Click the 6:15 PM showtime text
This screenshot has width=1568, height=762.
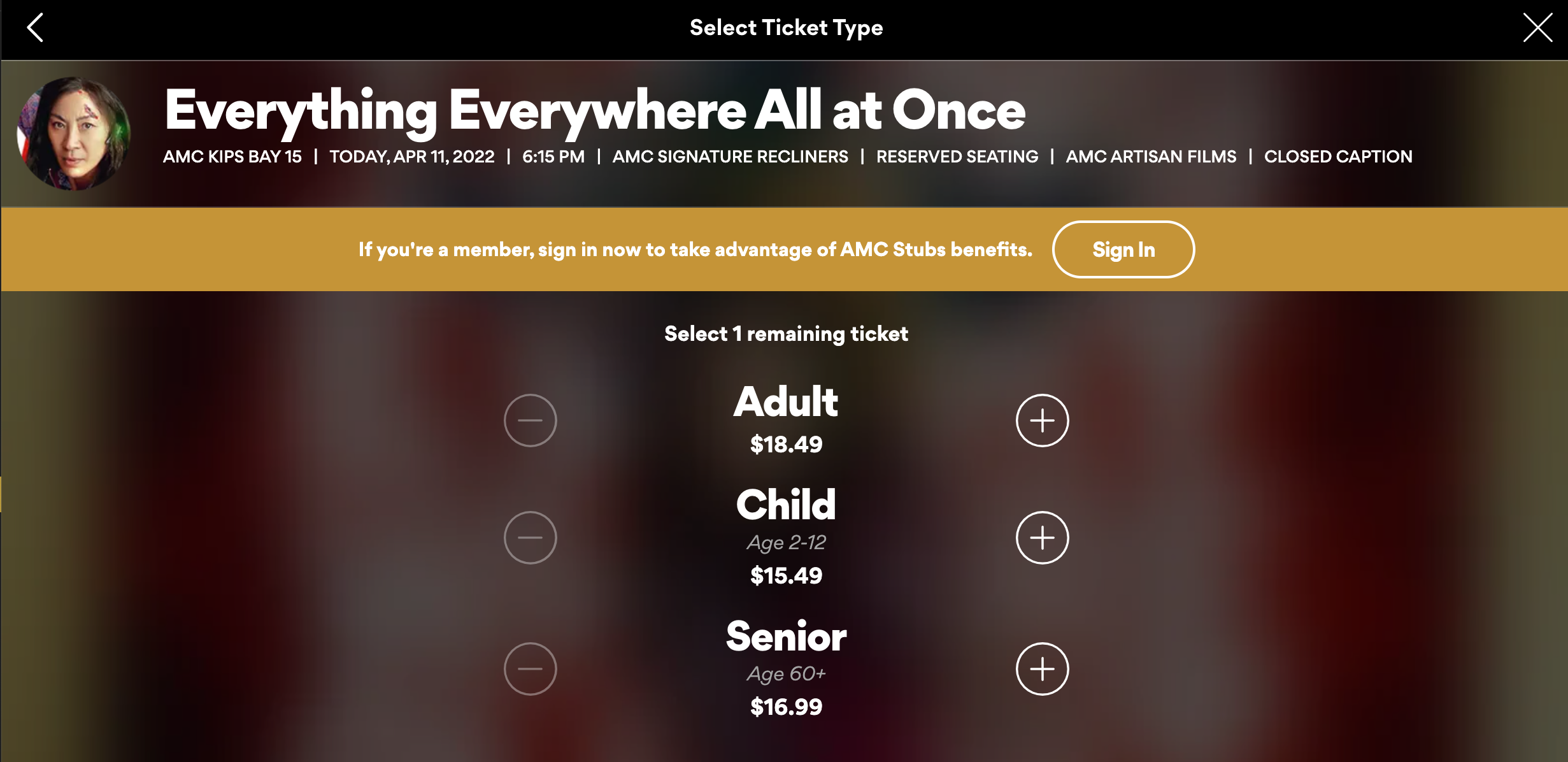(x=553, y=157)
